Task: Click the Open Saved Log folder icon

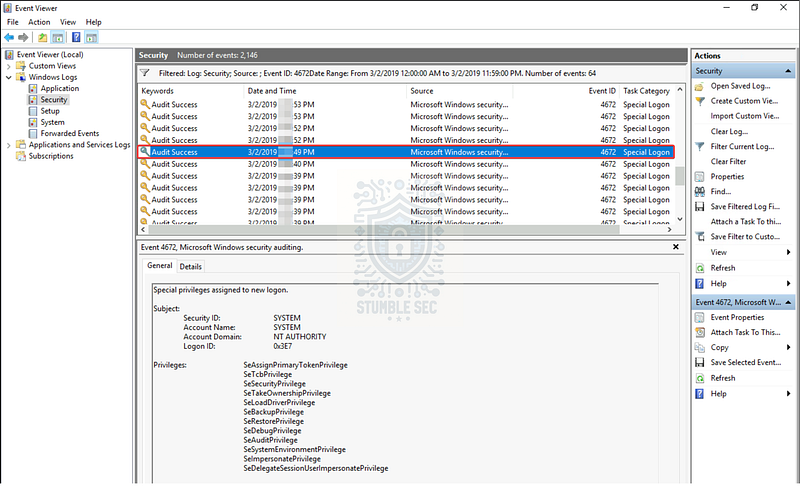Action: [x=699, y=86]
